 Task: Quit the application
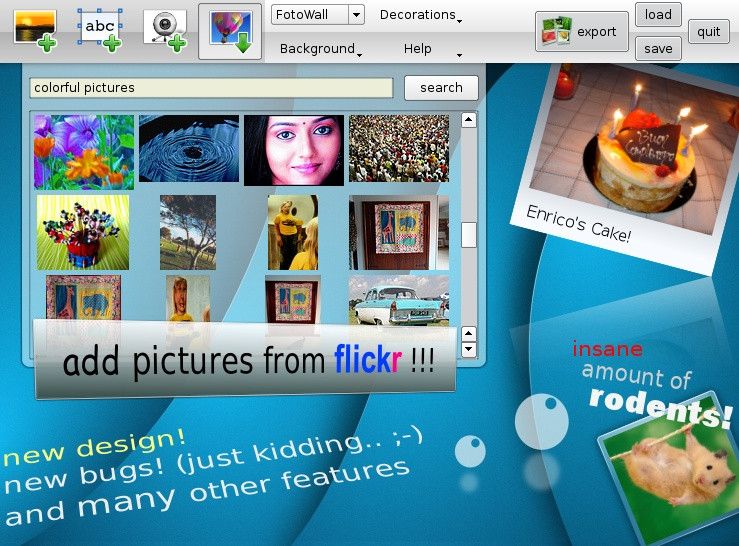[x=708, y=32]
